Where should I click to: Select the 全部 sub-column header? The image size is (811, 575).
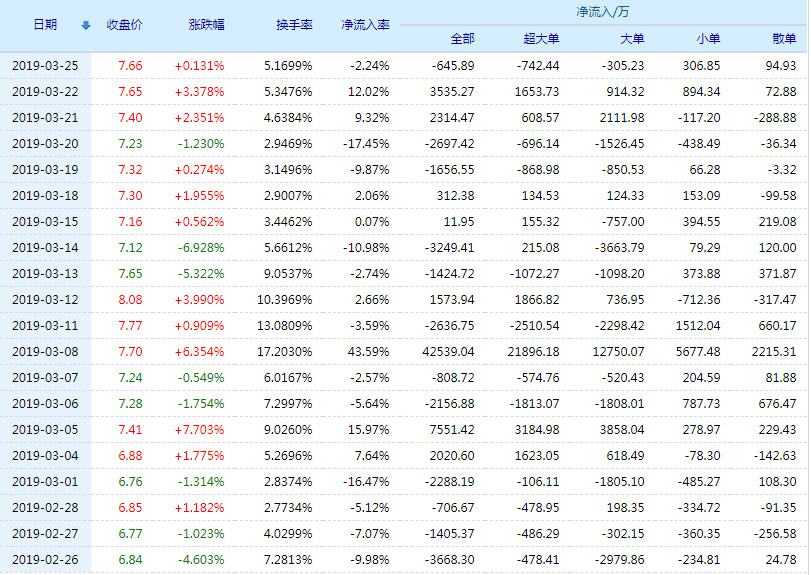[462, 39]
